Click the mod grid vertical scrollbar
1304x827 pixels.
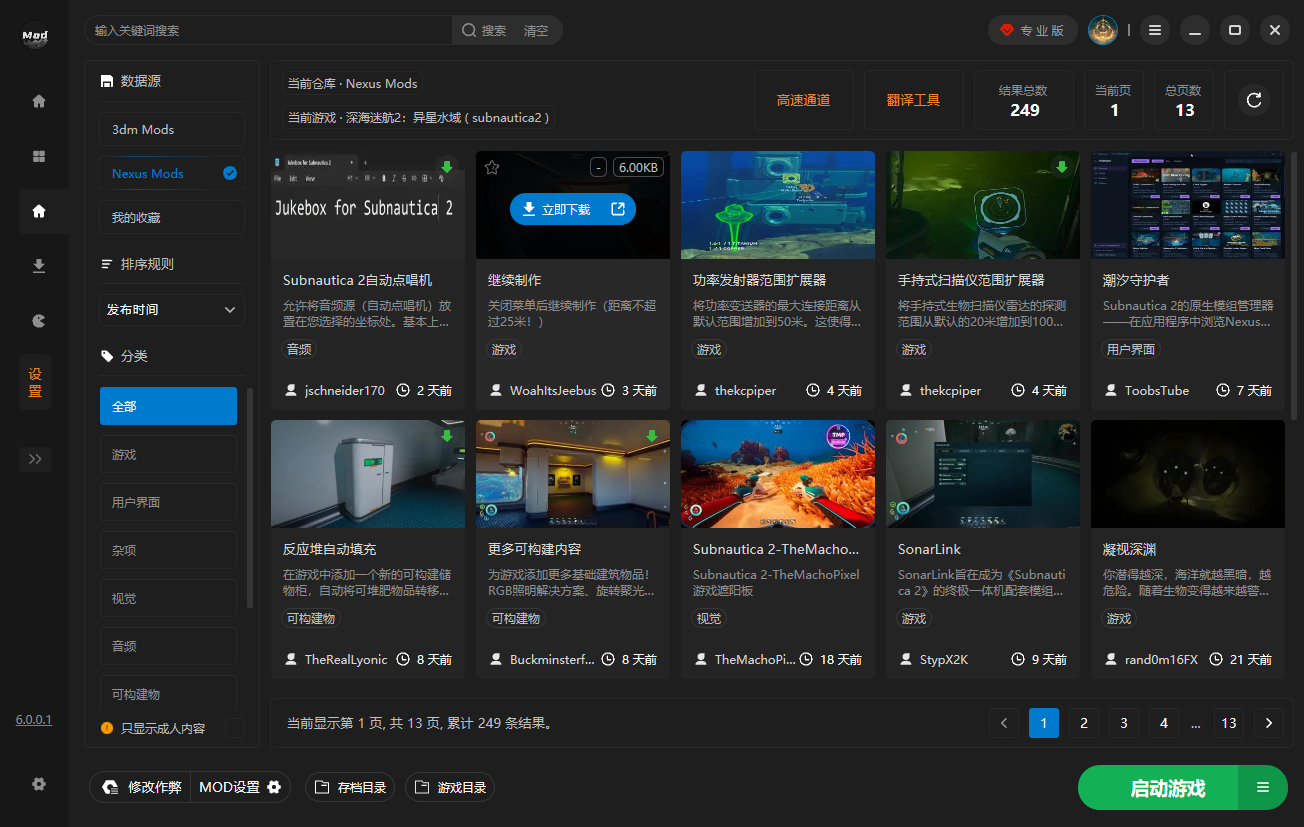click(1296, 285)
